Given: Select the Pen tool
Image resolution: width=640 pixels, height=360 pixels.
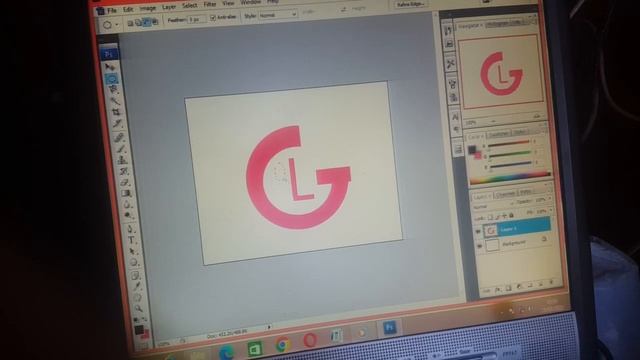Looking at the screenshot, I should point(131,229).
